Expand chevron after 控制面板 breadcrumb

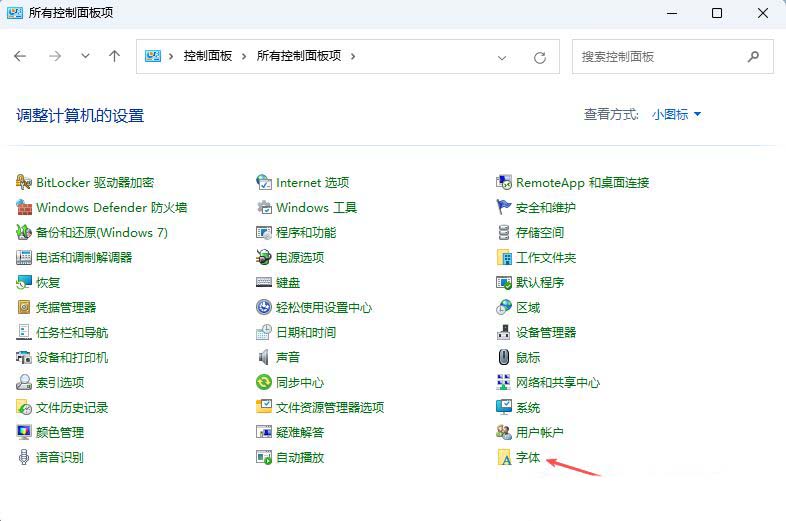pos(244,57)
